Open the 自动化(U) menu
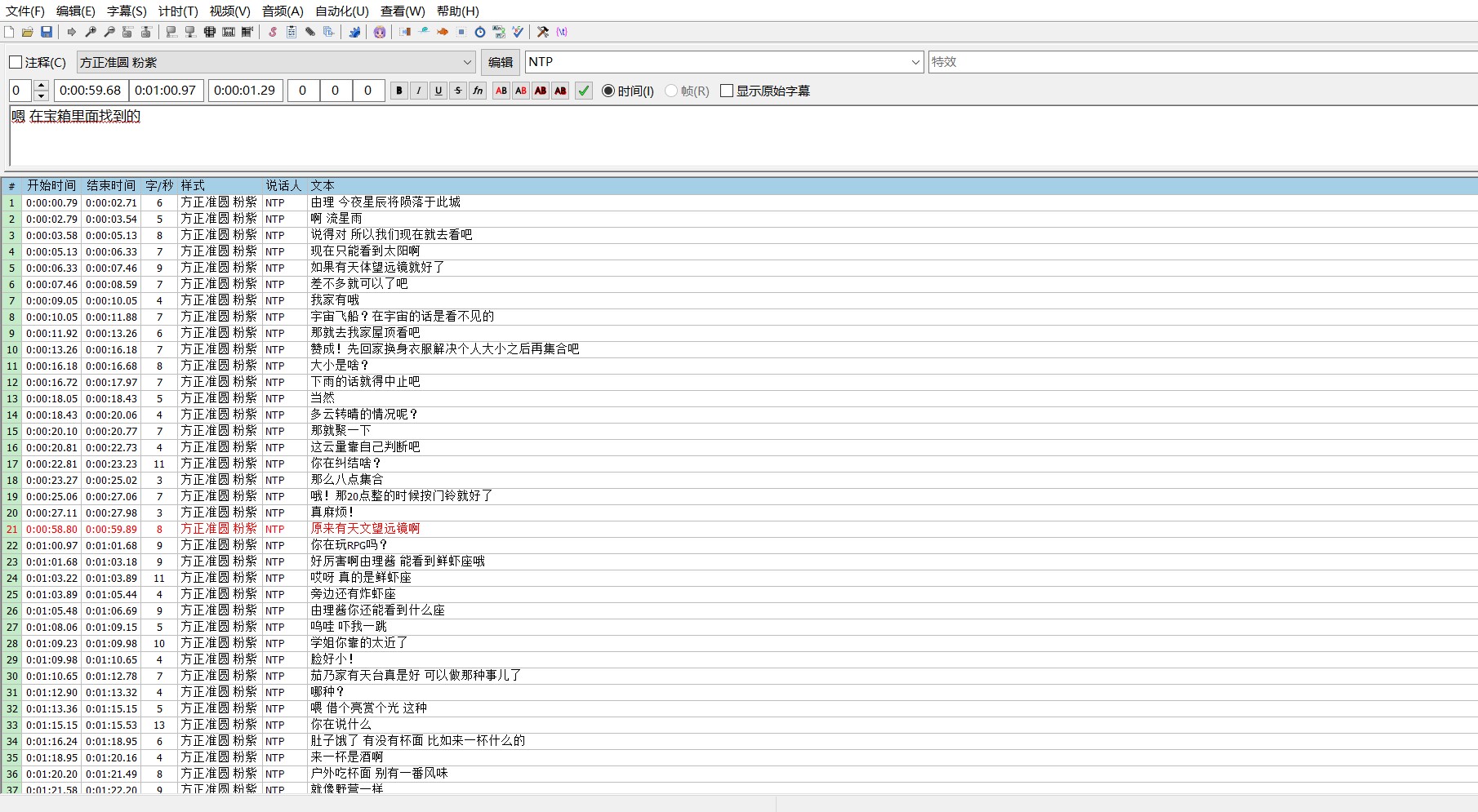 (x=342, y=11)
